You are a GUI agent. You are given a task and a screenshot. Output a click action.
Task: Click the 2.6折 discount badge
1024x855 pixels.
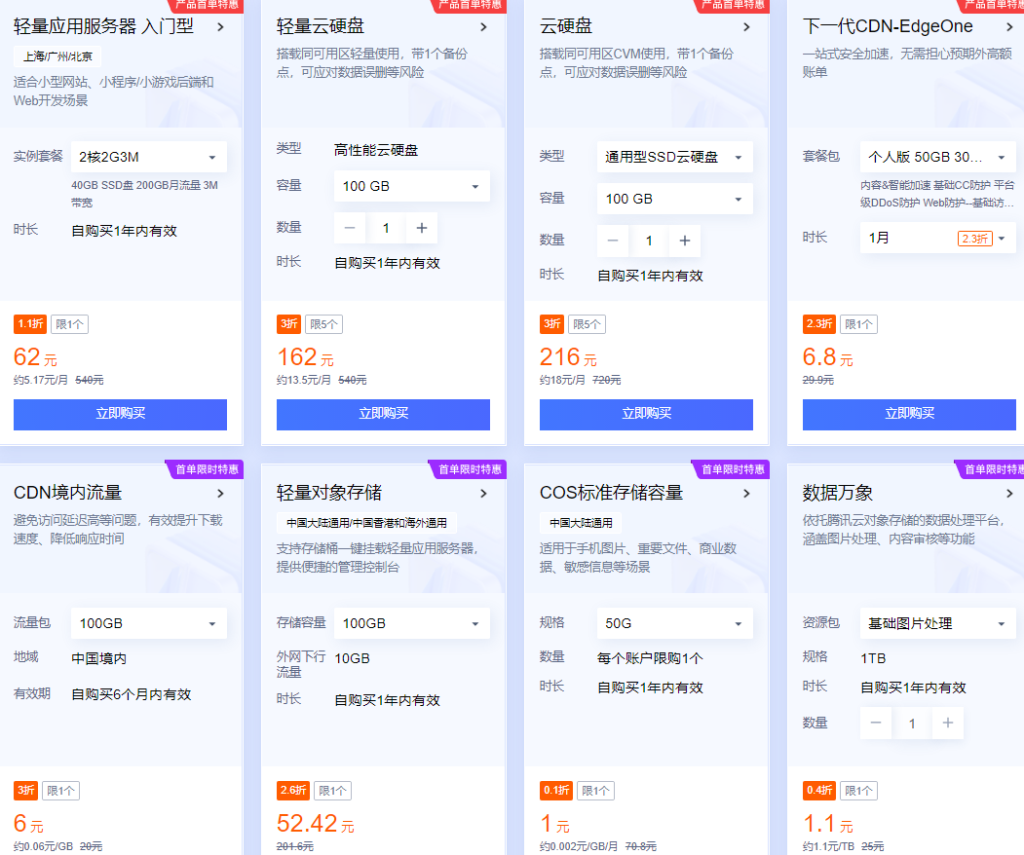pyautogui.click(x=293, y=790)
